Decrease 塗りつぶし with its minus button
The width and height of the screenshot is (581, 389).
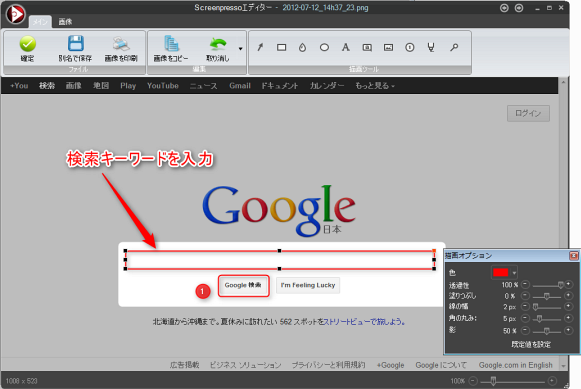pyautogui.click(x=525, y=296)
